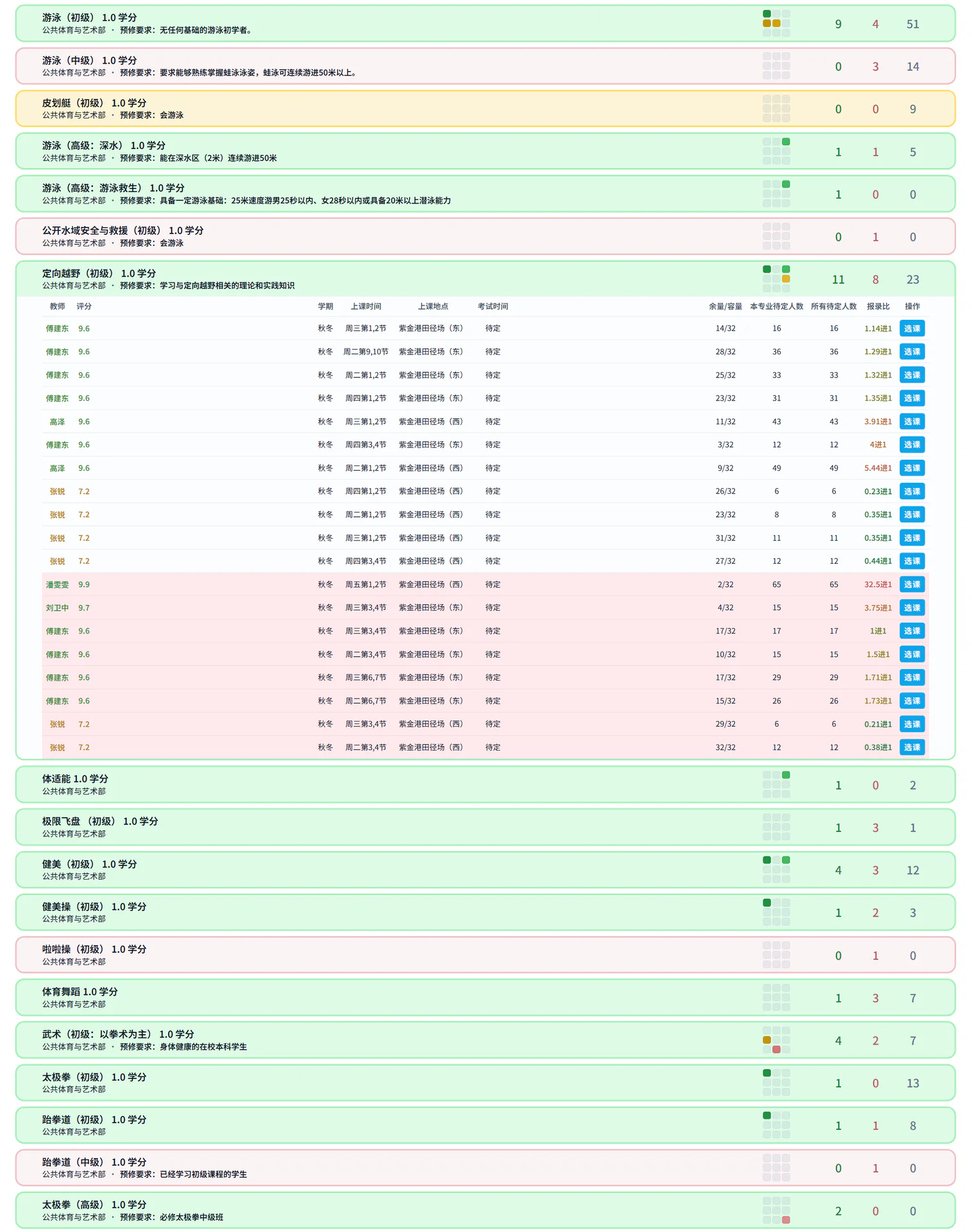Expand the 皮划艇（初级）course card

coord(485,108)
